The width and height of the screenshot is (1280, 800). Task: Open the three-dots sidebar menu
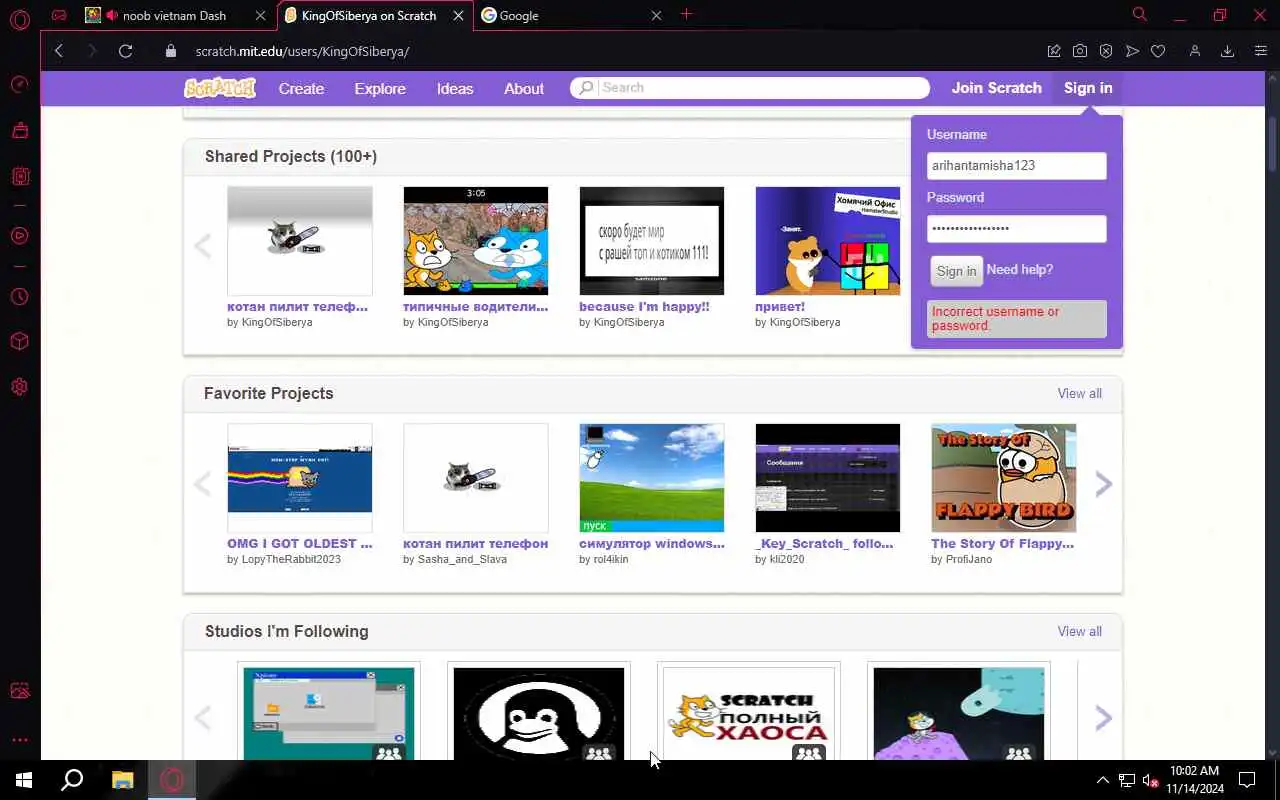click(19, 740)
